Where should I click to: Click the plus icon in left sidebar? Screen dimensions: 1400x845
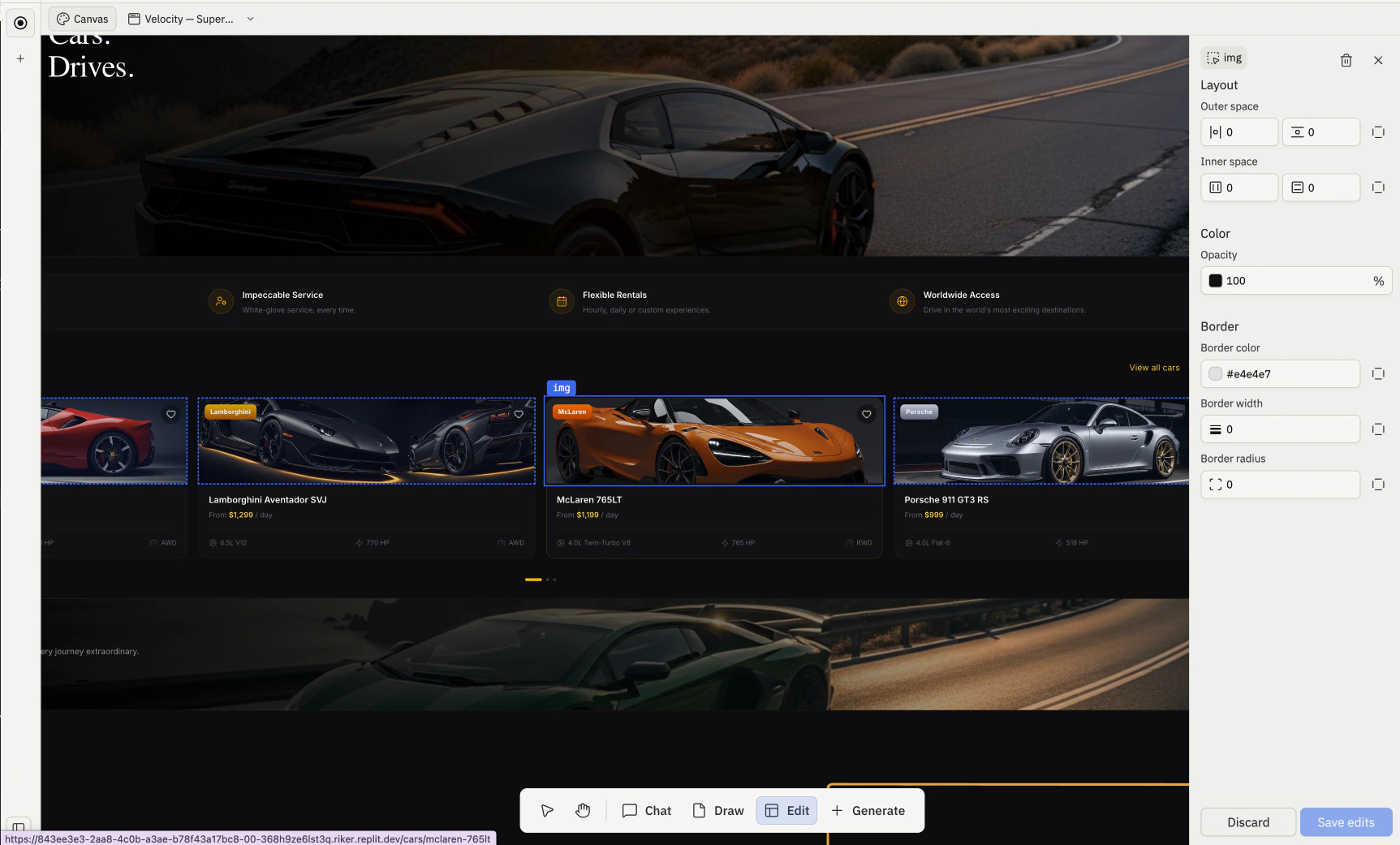(x=20, y=58)
